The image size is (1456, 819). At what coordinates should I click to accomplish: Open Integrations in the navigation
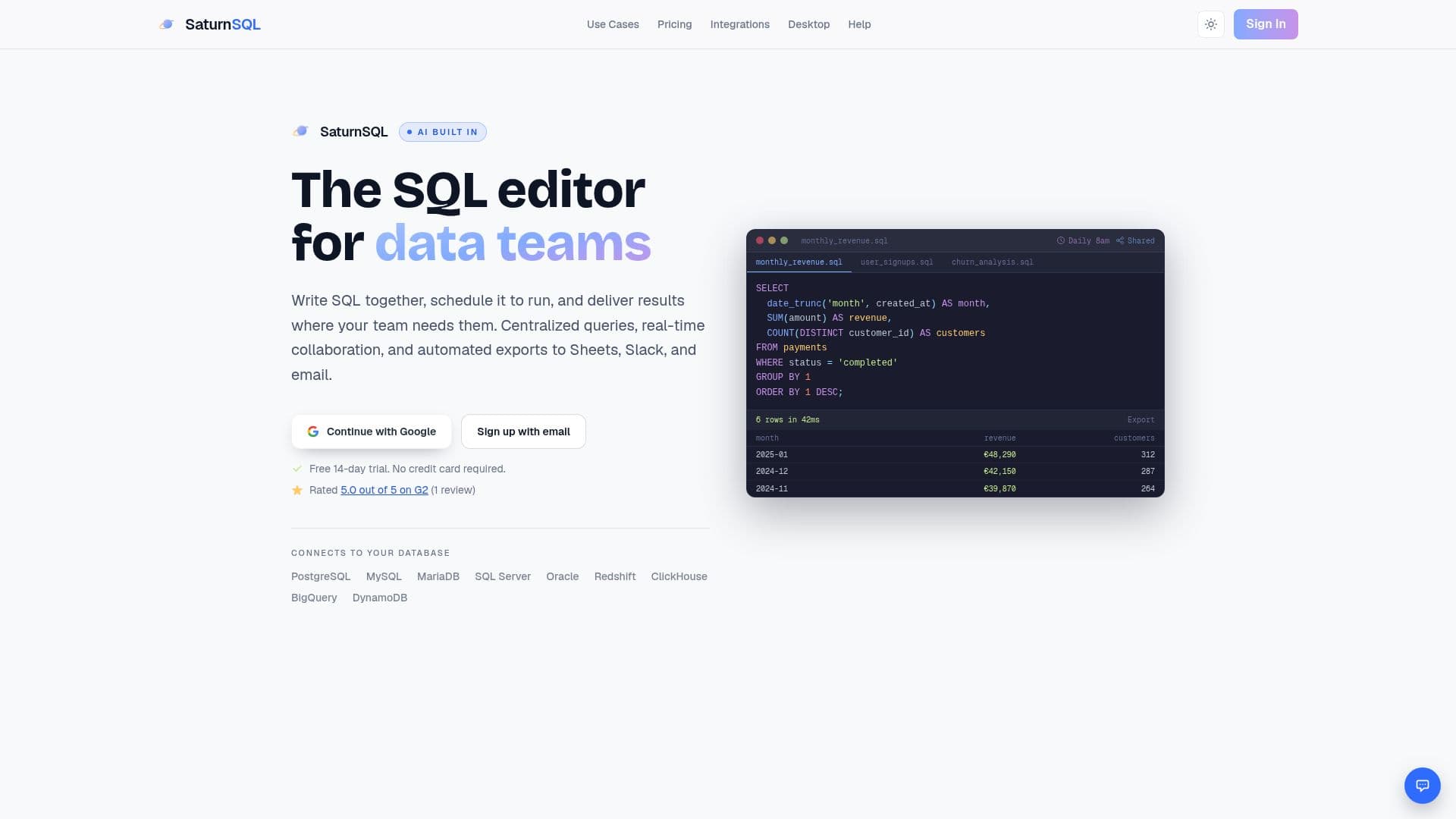[739, 24]
